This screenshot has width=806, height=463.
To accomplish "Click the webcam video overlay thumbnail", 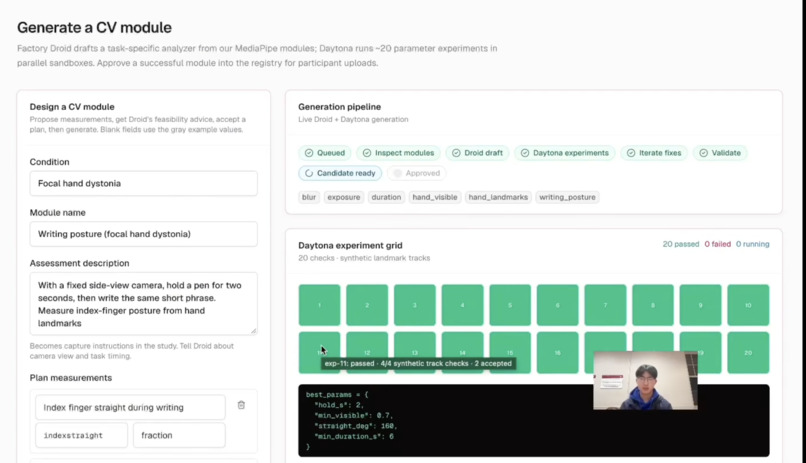I will (646, 380).
